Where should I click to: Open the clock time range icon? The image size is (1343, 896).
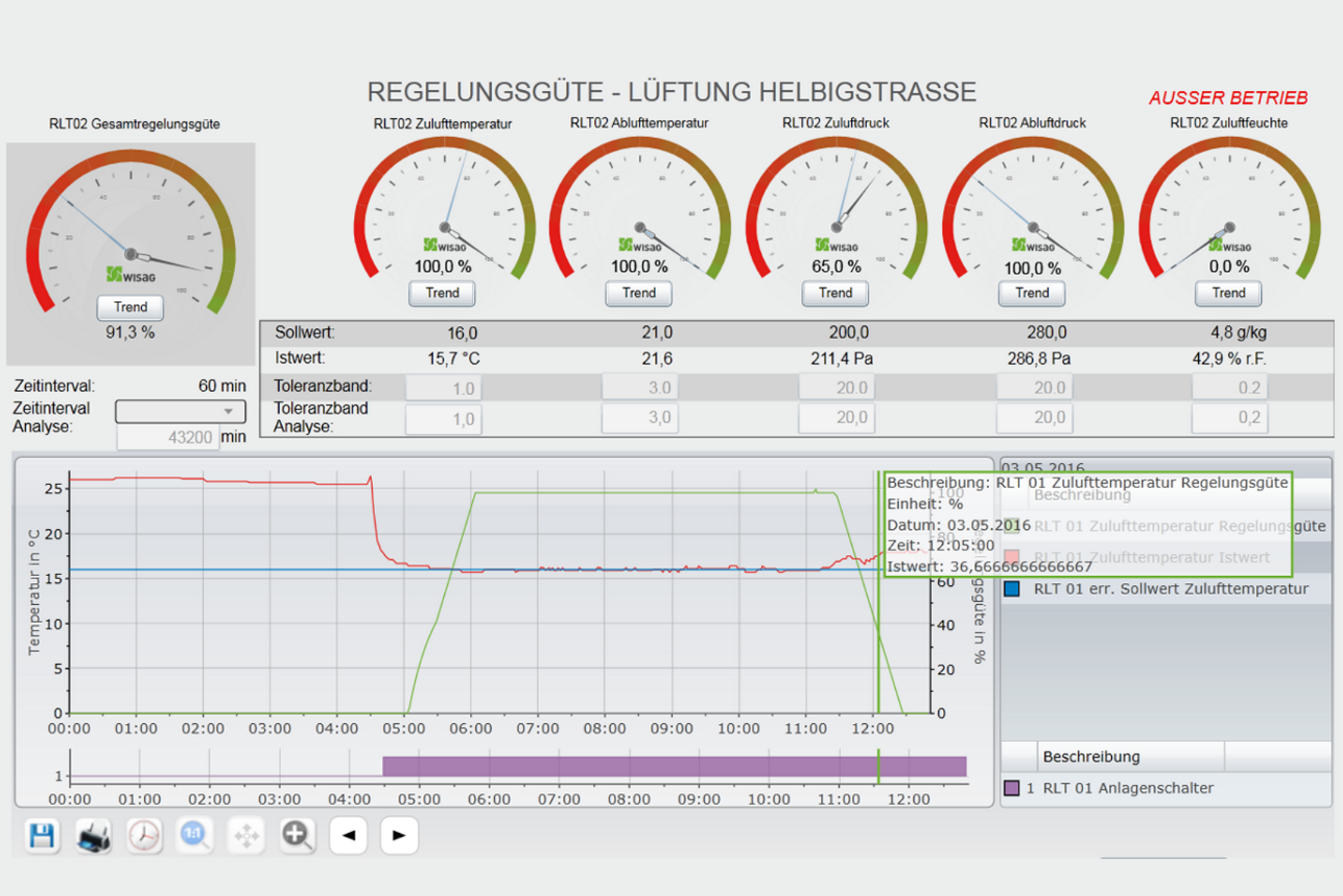[144, 835]
